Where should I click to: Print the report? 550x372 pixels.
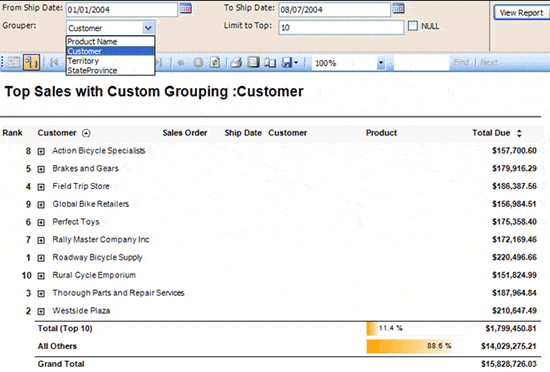click(x=236, y=63)
